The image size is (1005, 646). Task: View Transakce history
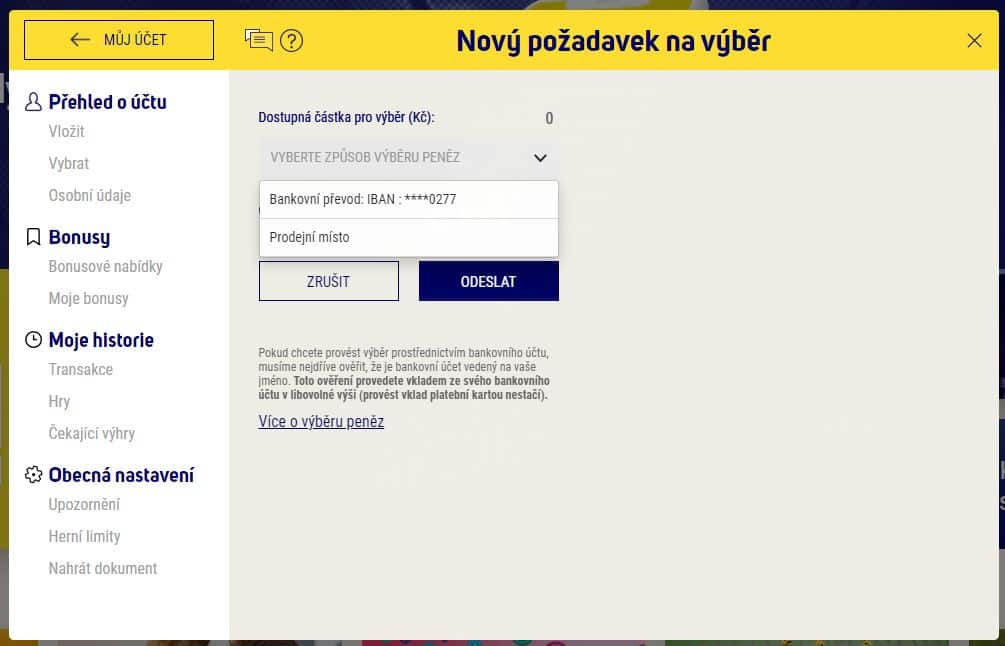tap(81, 370)
